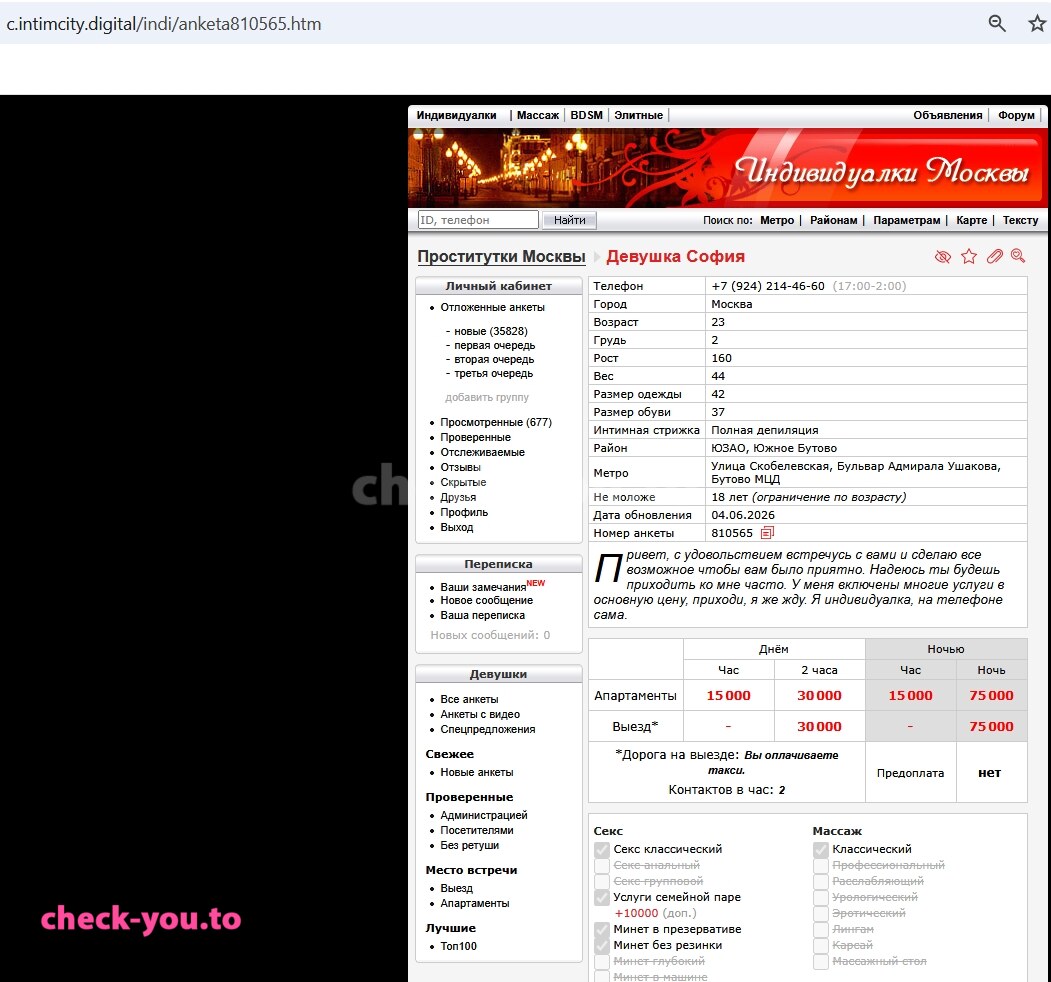The width and height of the screenshot is (1051, 982).
Task: Add profile to favorites with red star icon
Action: tap(969, 257)
